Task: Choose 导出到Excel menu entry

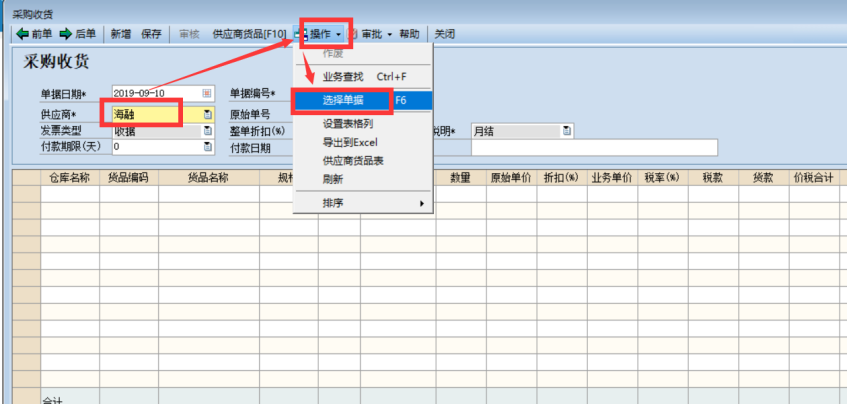Action: [350, 142]
